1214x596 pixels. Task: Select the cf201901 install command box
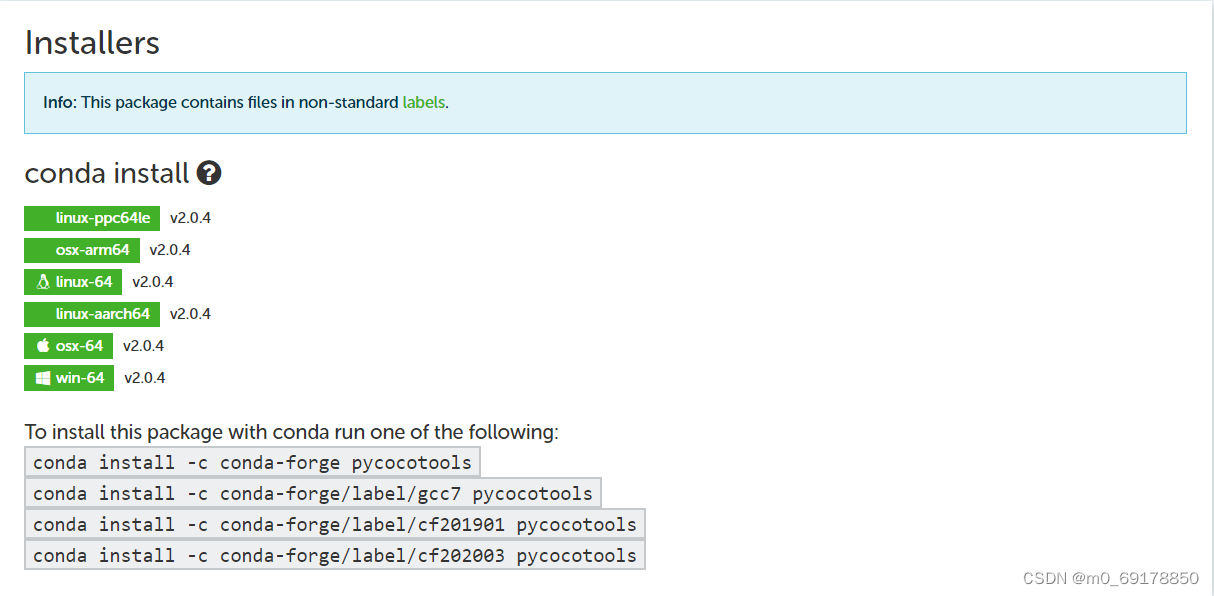334,524
